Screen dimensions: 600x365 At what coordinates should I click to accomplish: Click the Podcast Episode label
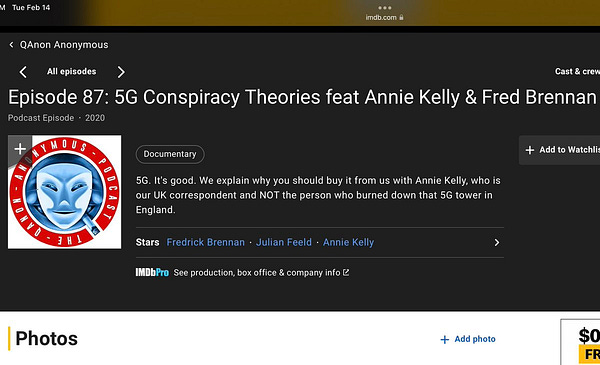[x=41, y=118]
